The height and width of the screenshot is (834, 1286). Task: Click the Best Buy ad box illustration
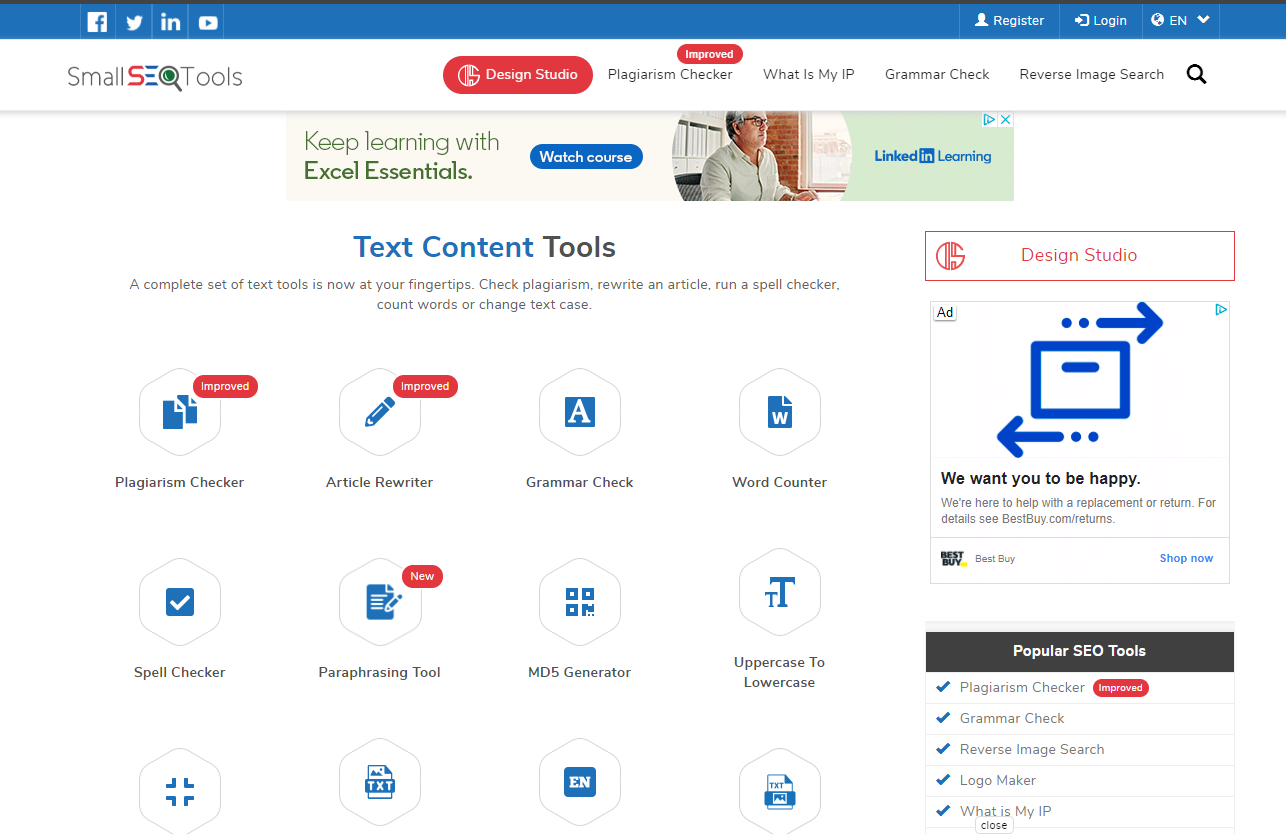coord(1080,380)
